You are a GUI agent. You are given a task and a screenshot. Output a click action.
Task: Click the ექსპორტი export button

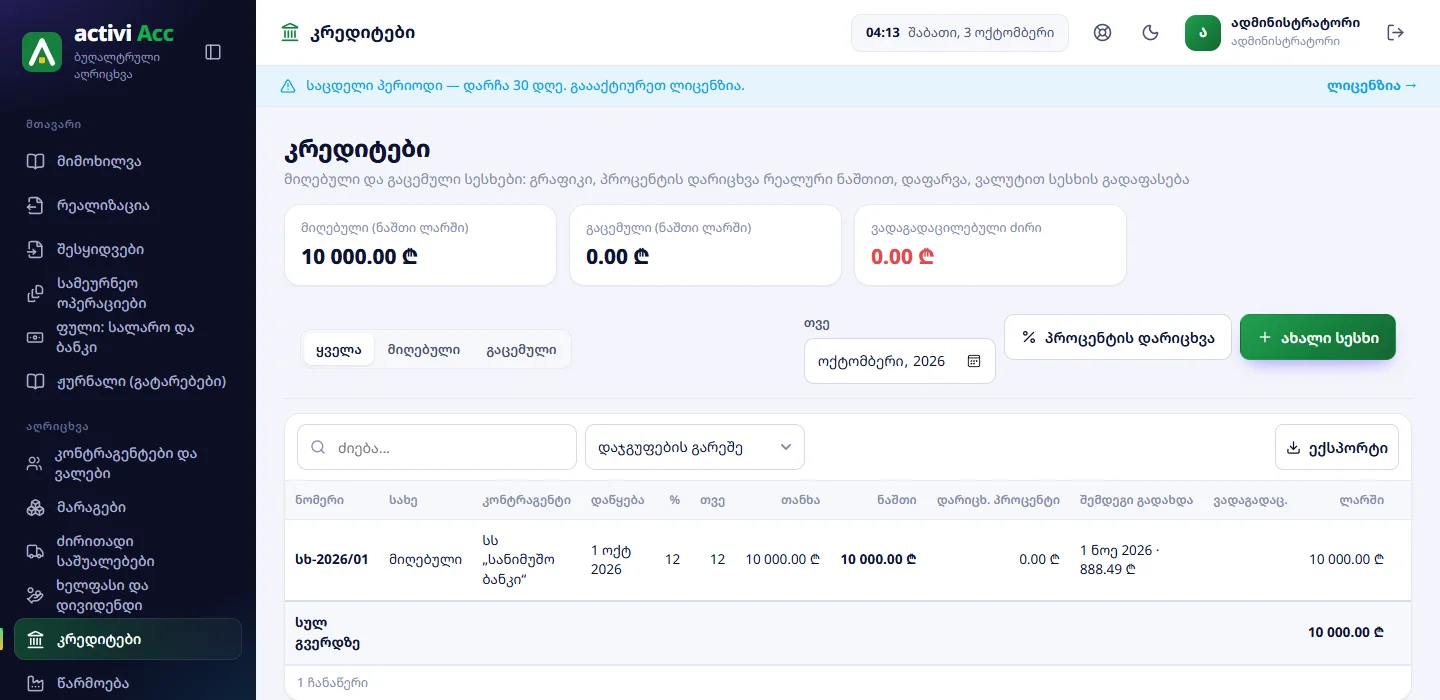(x=1337, y=447)
